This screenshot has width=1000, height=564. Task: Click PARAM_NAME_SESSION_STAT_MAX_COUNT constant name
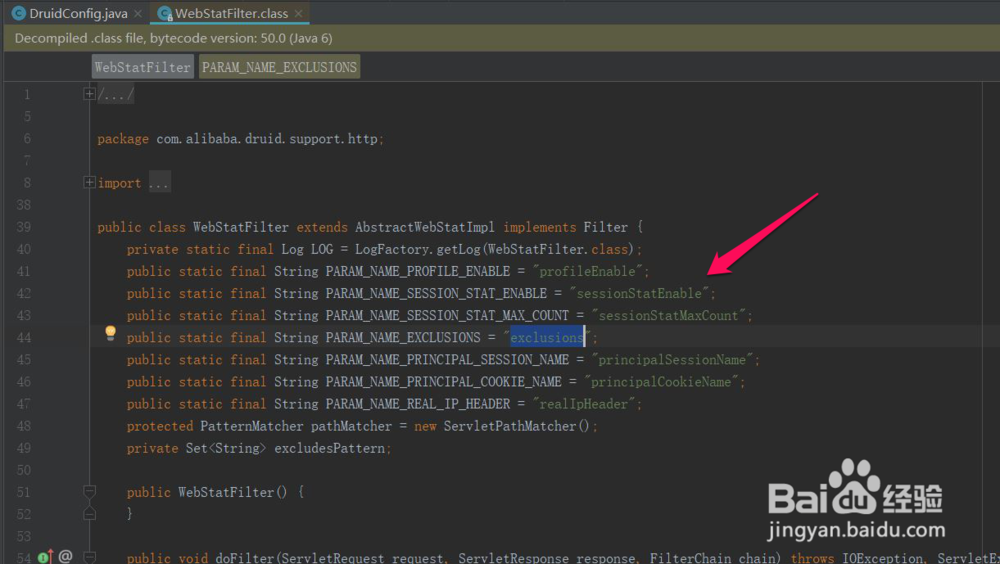(x=447, y=316)
